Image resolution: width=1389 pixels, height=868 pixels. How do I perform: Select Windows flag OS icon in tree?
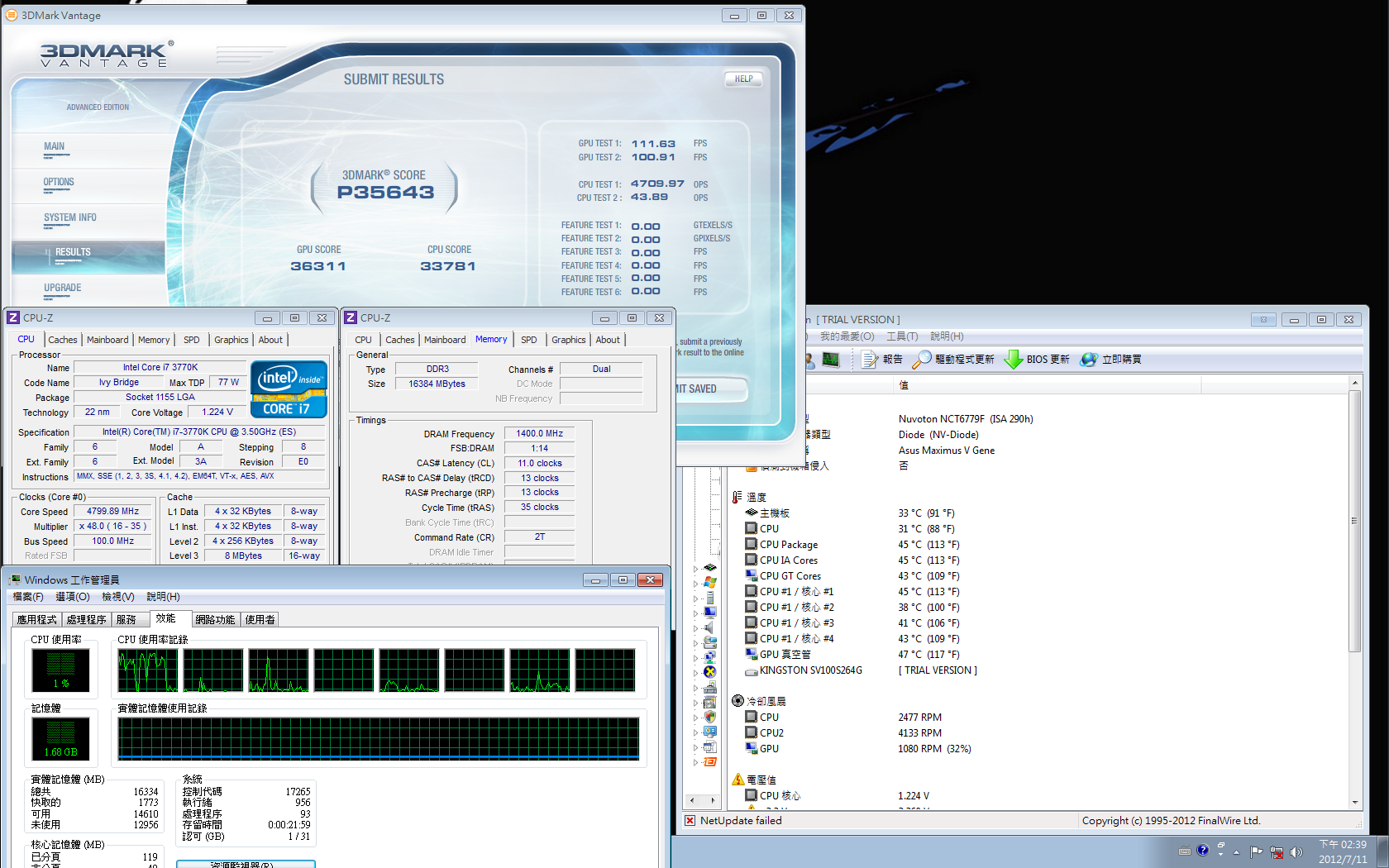tap(710, 583)
